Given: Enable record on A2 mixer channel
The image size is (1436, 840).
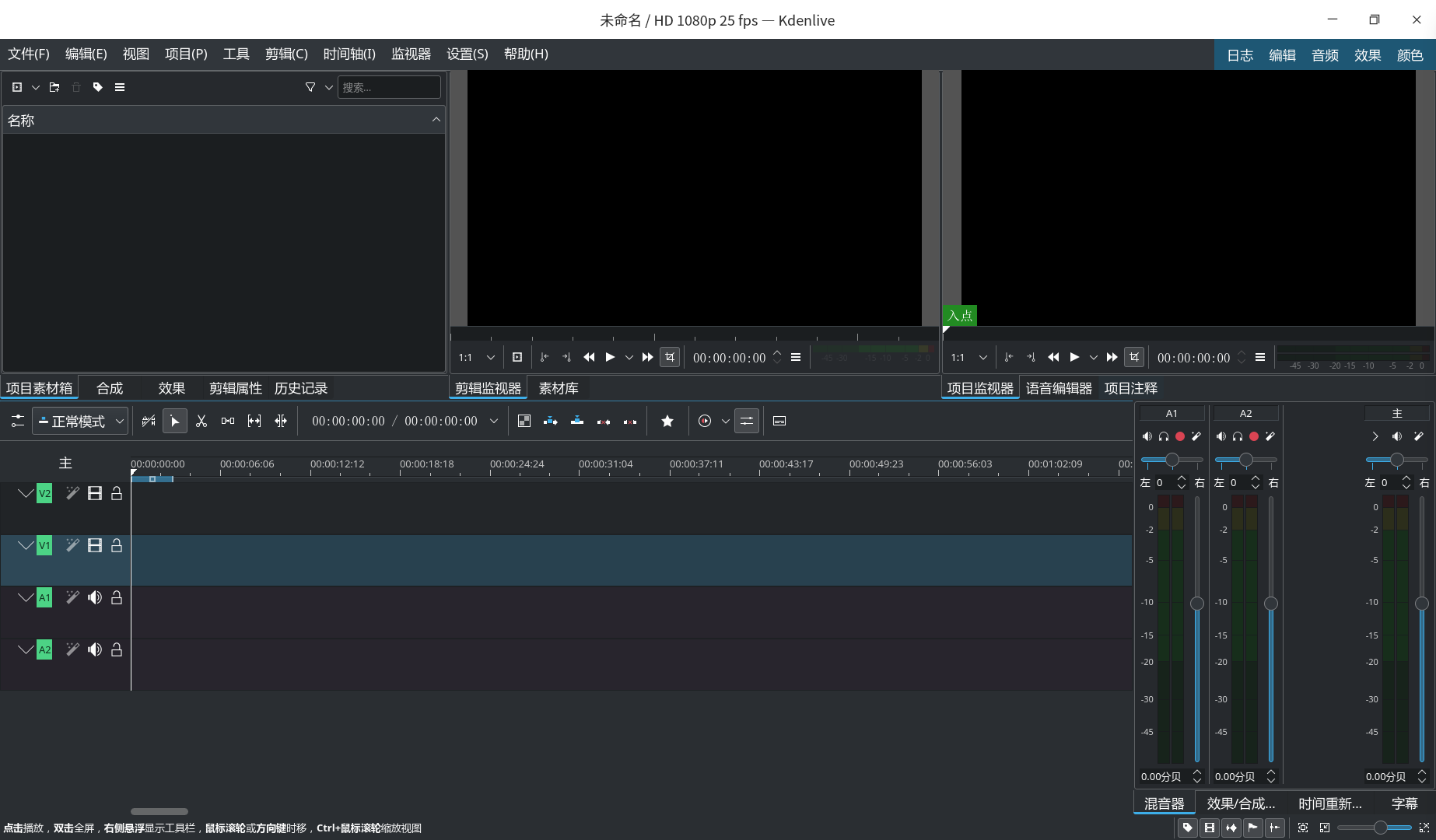Looking at the screenshot, I should pos(1253,436).
